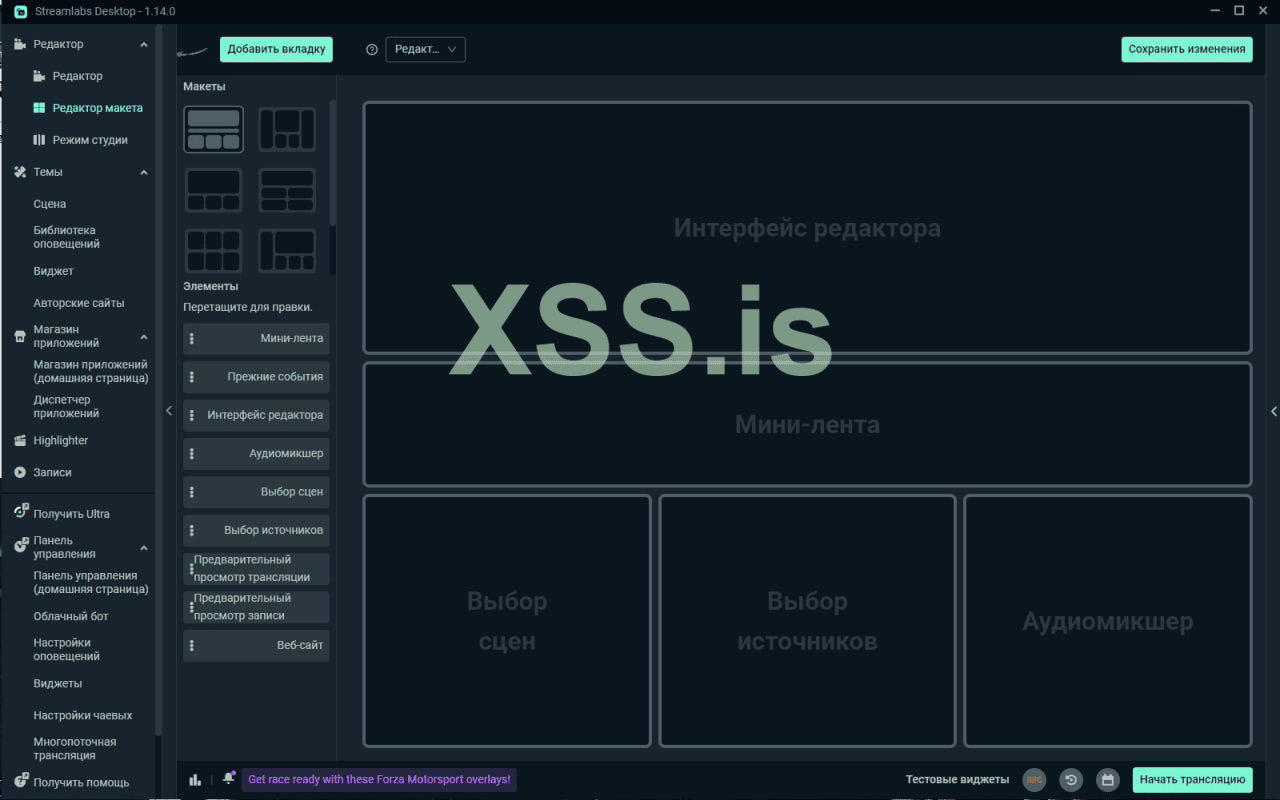
Task: Switch to Режим студии
Action: 90,140
